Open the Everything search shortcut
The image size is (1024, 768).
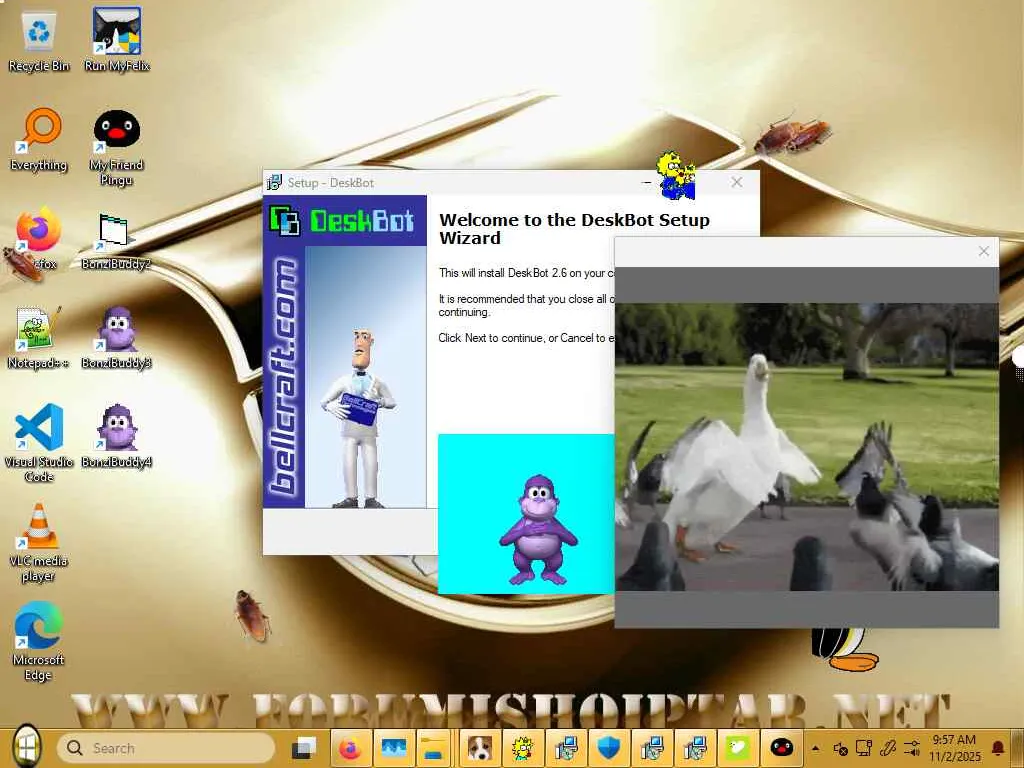39,140
